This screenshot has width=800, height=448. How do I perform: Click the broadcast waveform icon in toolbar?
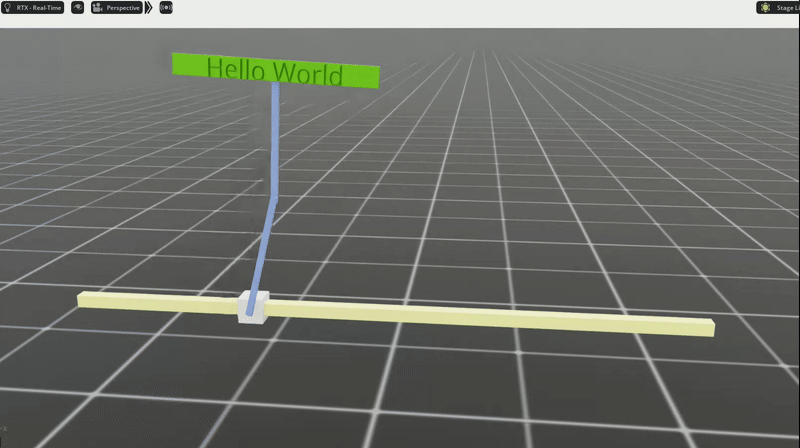[x=166, y=7]
